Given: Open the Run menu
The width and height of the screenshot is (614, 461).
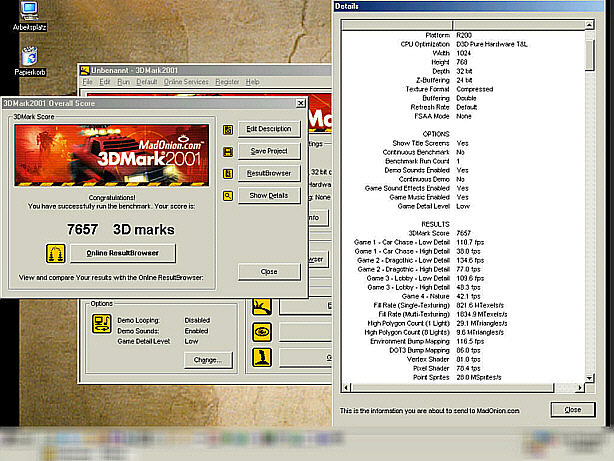Looking at the screenshot, I should [123, 82].
